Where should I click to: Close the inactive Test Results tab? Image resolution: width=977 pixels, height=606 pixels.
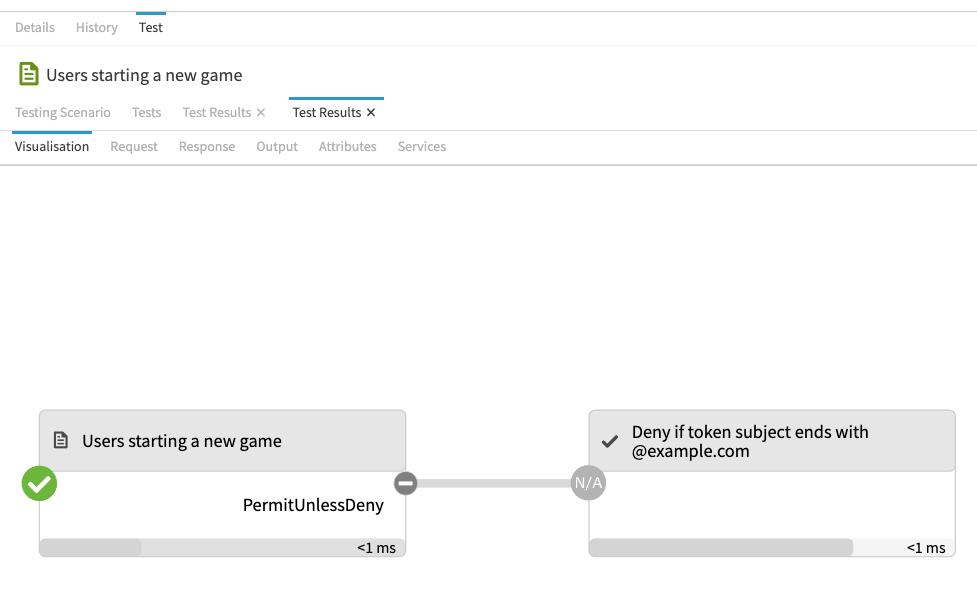coord(261,113)
